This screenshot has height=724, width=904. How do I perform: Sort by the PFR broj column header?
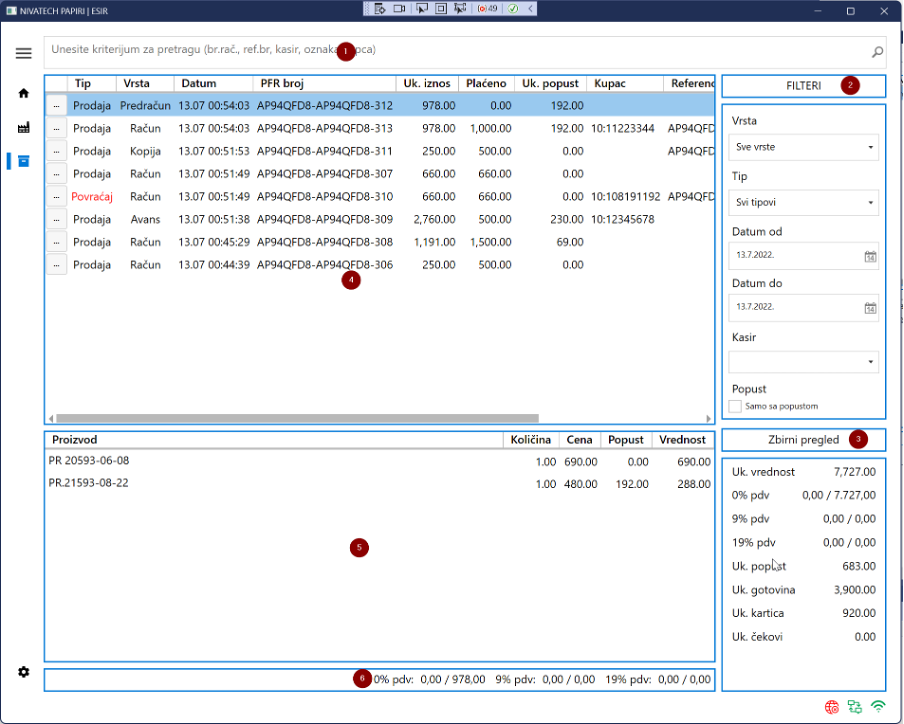pyautogui.click(x=325, y=84)
